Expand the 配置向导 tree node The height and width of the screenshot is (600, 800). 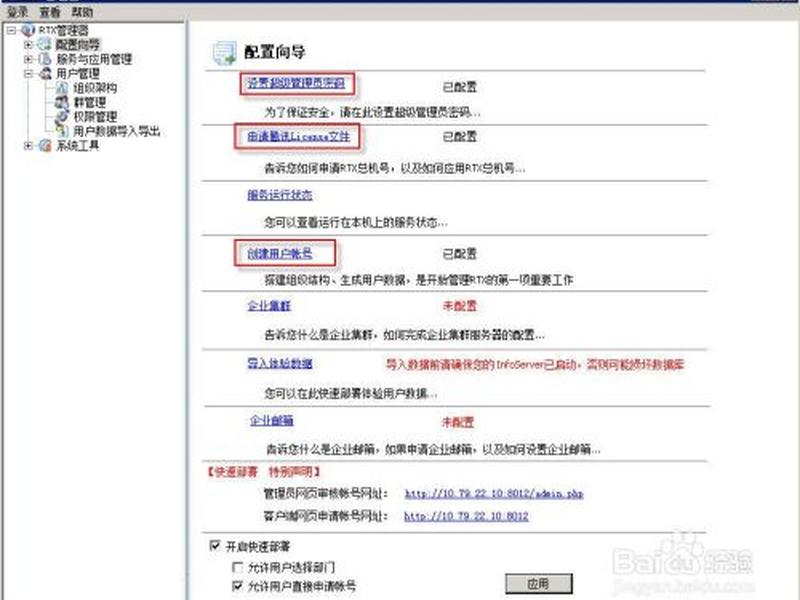28,45
